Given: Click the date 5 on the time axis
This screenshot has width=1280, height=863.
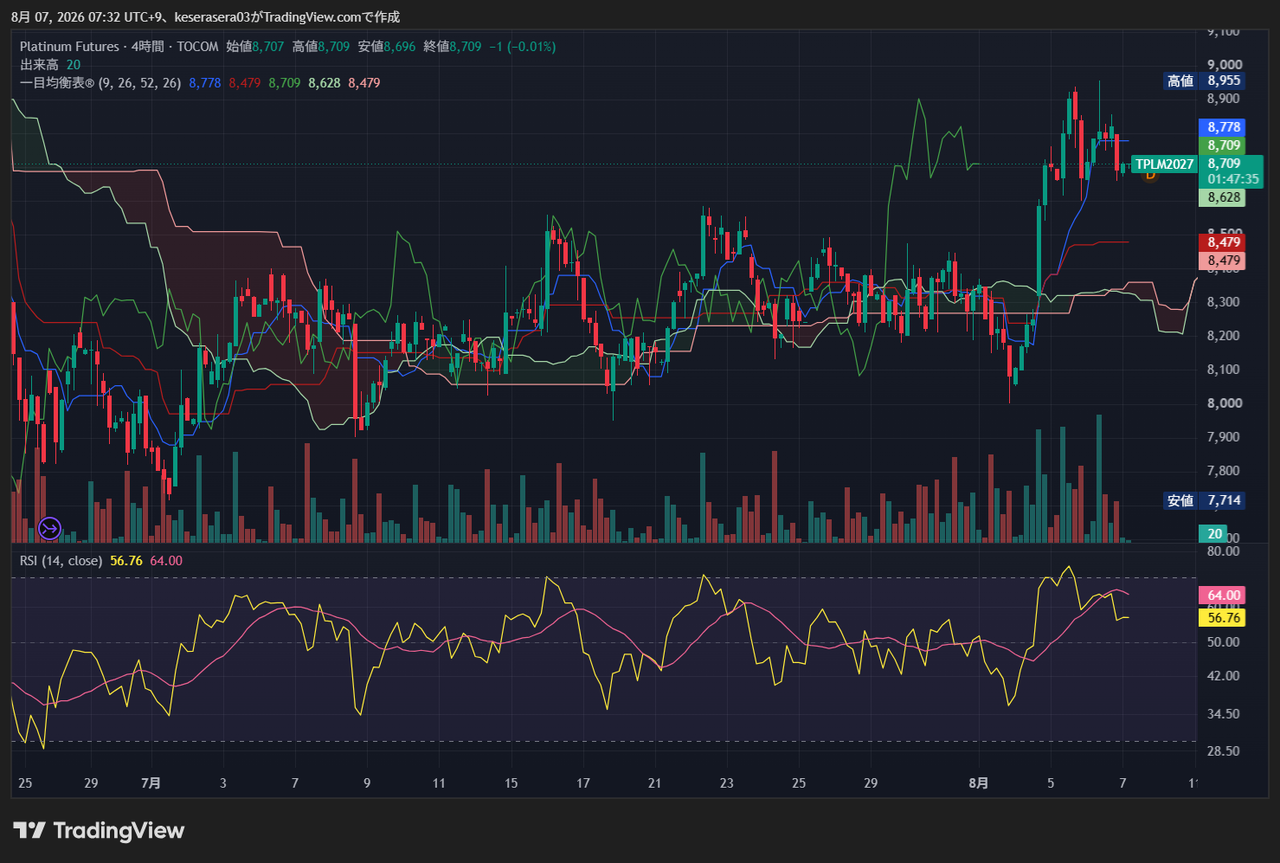Looking at the screenshot, I should point(1051,782).
